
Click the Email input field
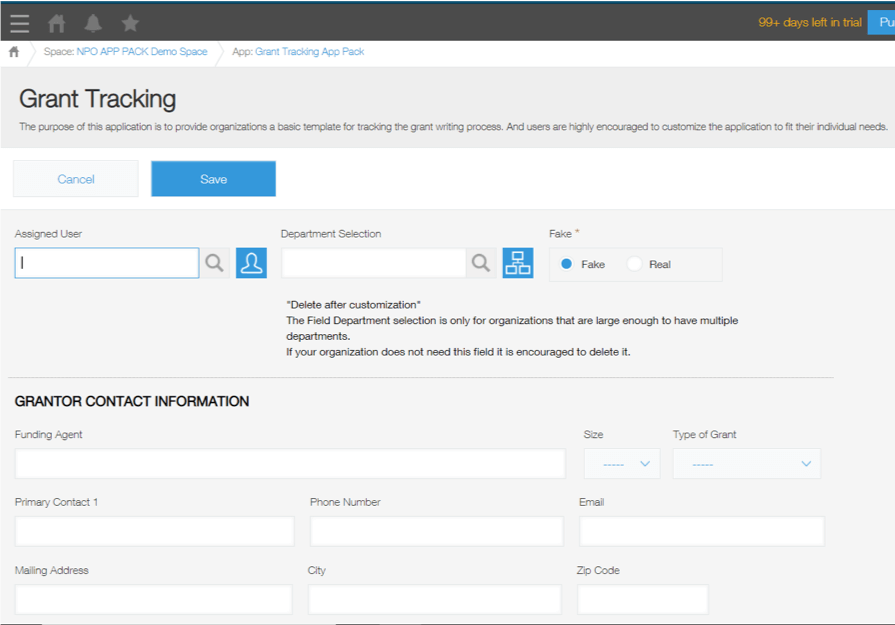coord(702,531)
